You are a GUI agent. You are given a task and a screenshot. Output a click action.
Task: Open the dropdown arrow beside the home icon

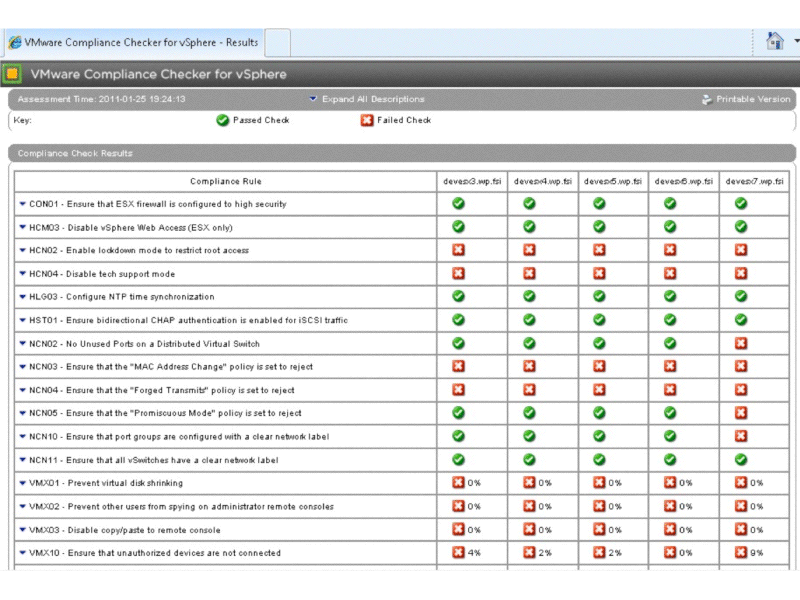[x=796, y=41]
